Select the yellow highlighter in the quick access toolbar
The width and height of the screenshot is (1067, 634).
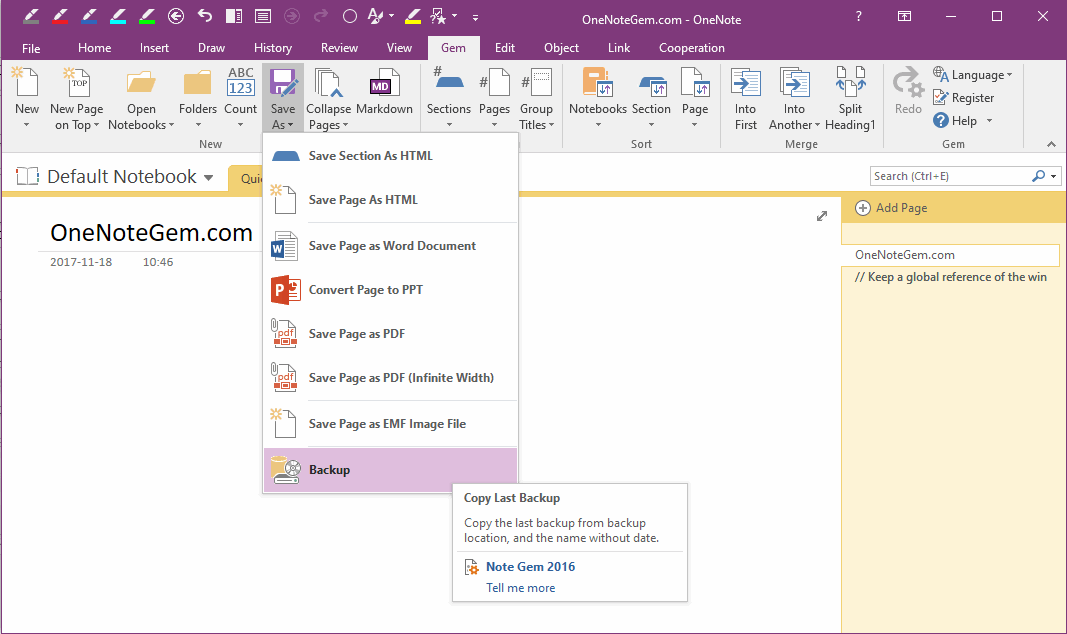tap(413, 16)
